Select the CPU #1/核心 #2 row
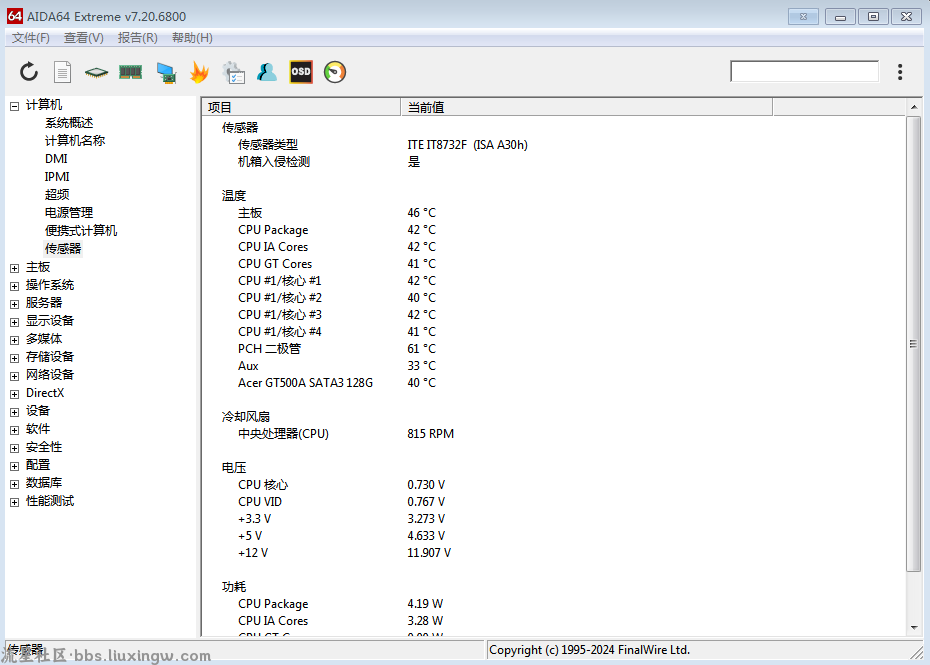The width and height of the screenshot is (930, 665). point(555,298)
